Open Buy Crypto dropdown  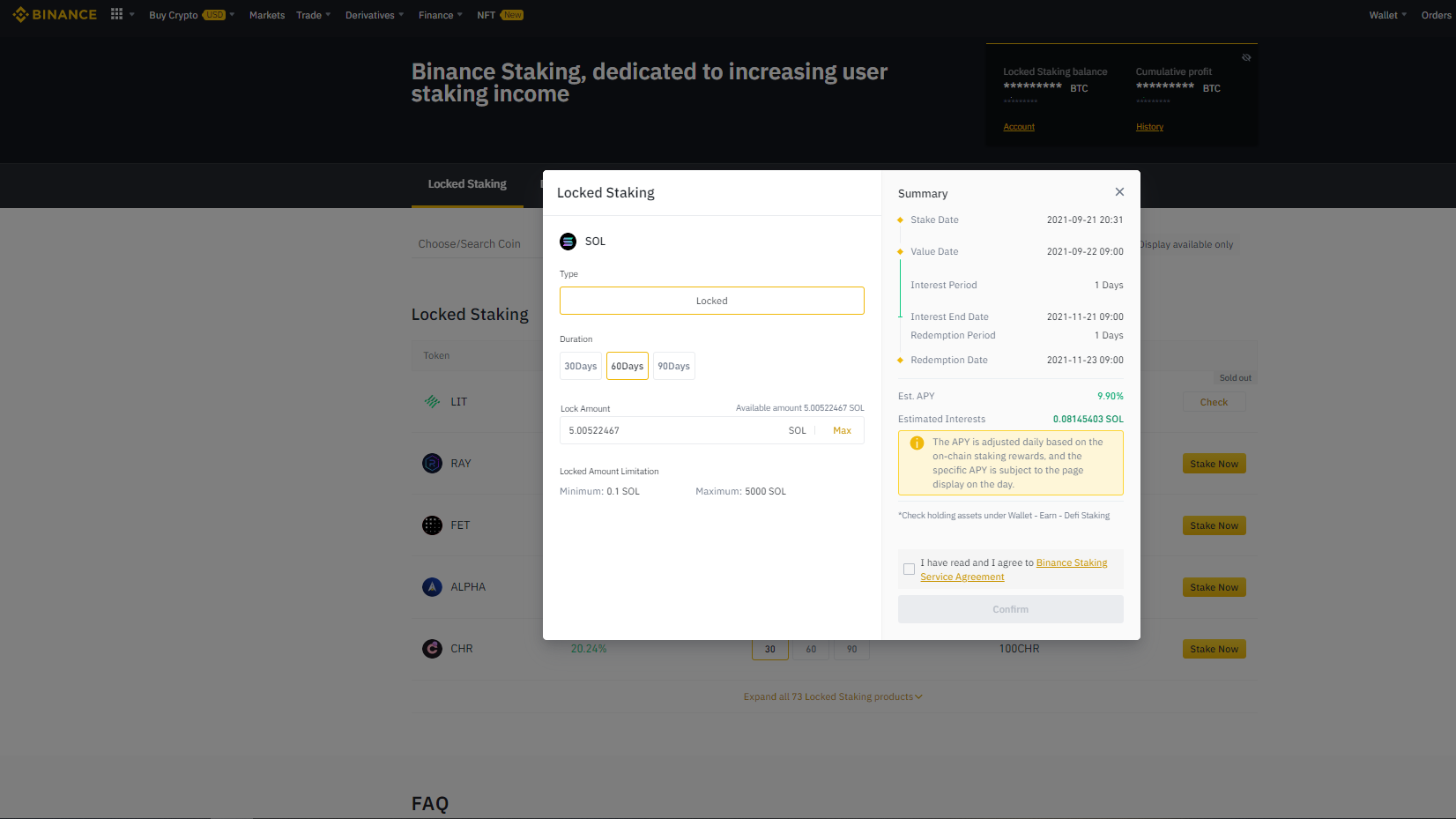point(192,15)
